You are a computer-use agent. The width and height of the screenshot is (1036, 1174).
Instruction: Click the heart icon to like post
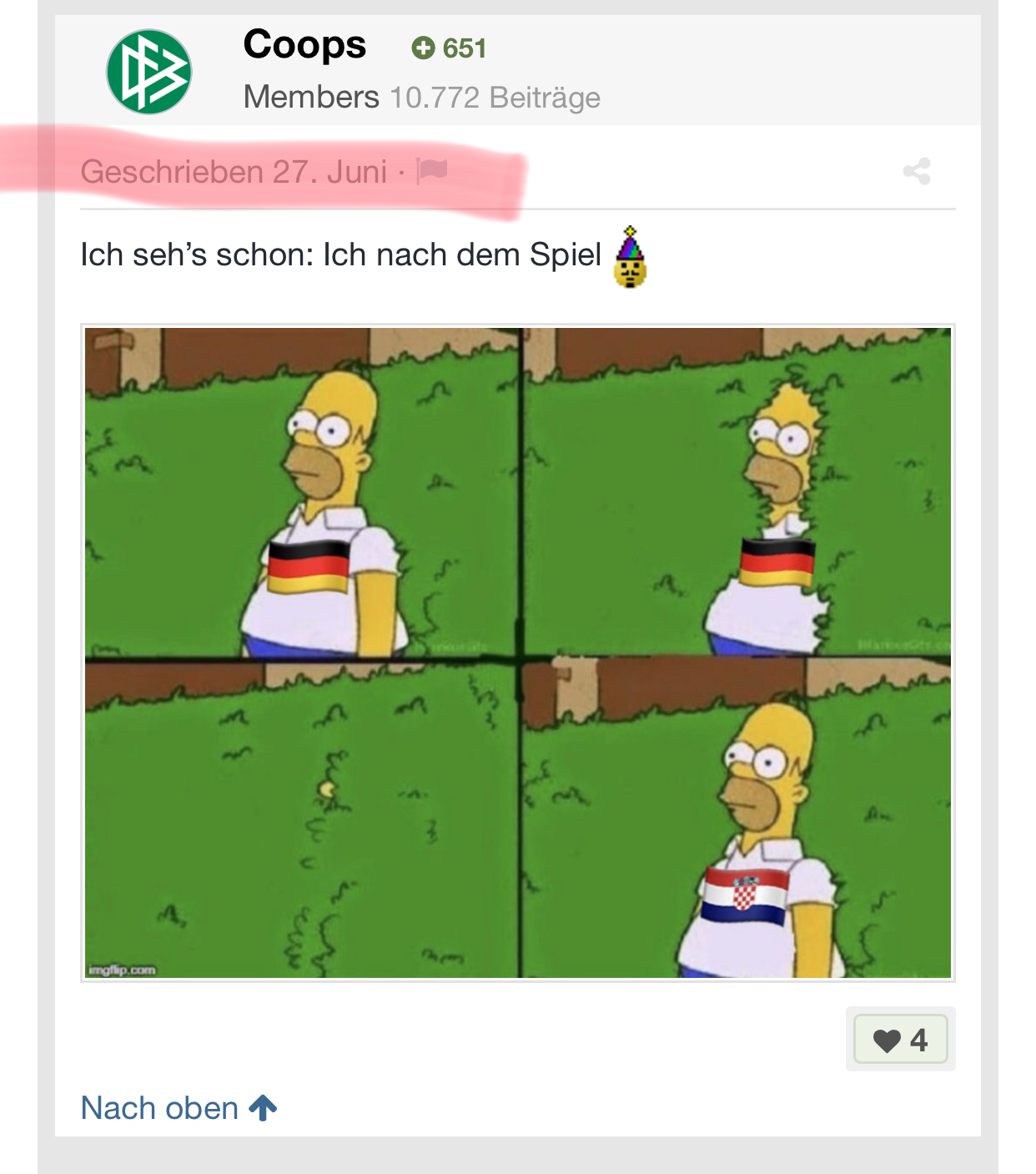click(887, 1040)
